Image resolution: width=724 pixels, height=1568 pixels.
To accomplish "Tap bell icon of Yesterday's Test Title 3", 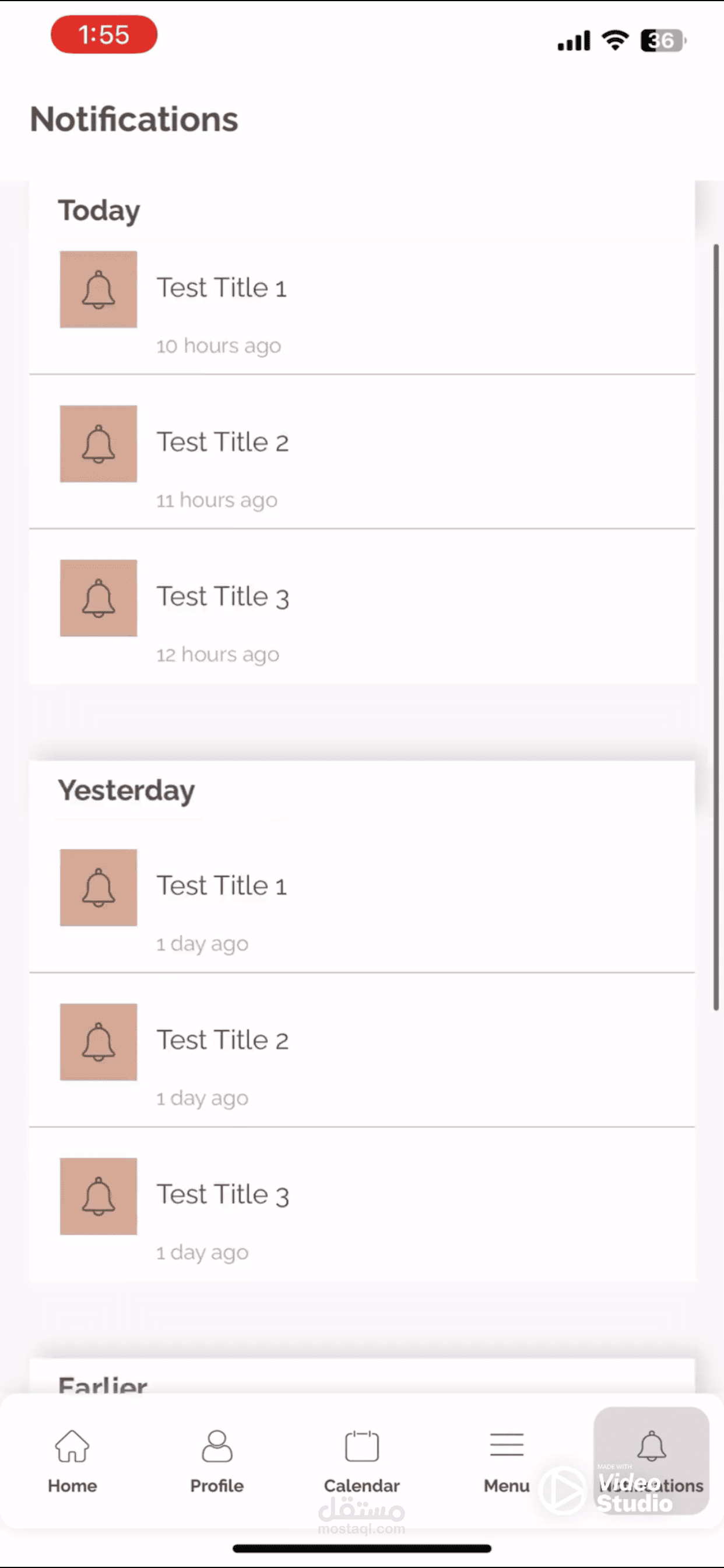I will point(99,1196).
